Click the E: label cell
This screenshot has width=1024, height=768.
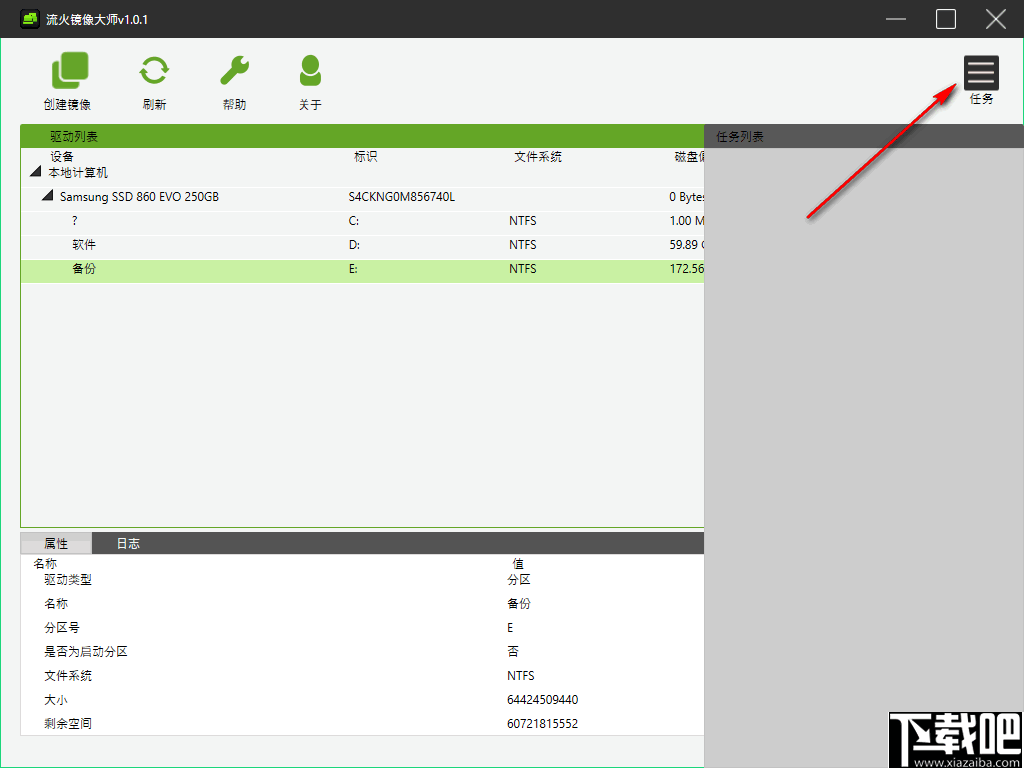click(353, 269)
